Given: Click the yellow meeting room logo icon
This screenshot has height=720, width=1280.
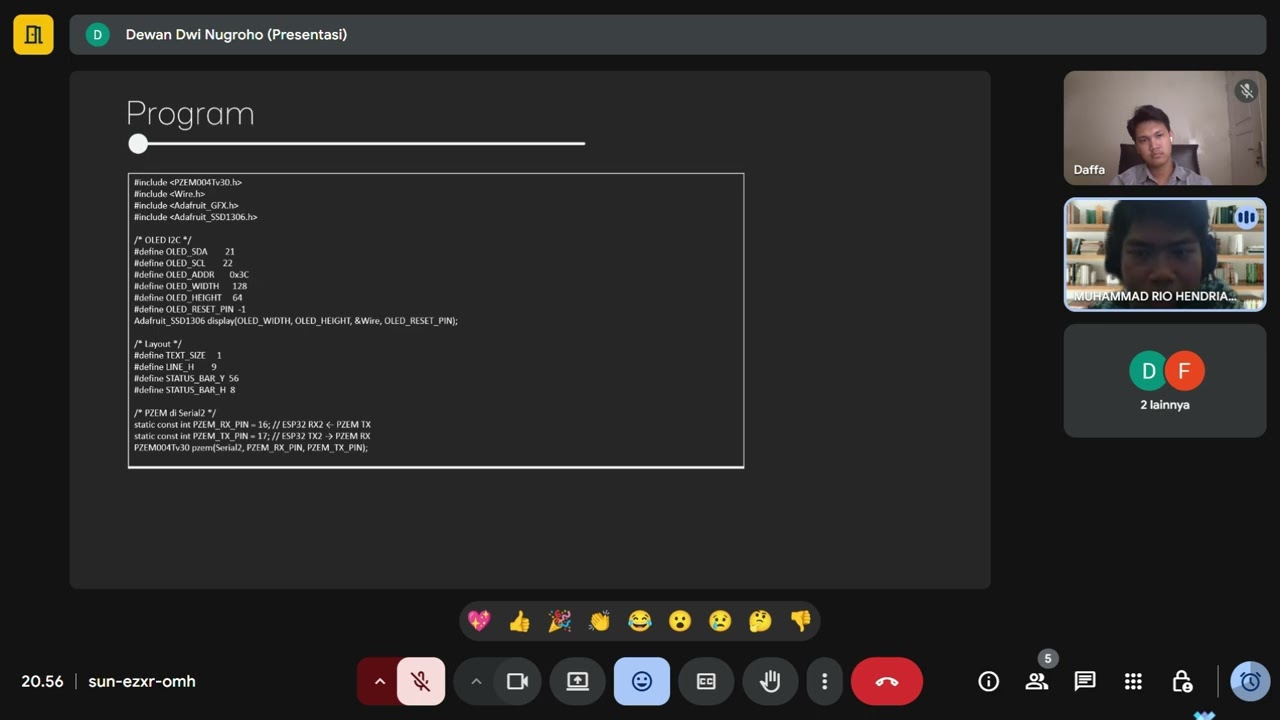Looking at the screenshot, I should tap(33, 34).
